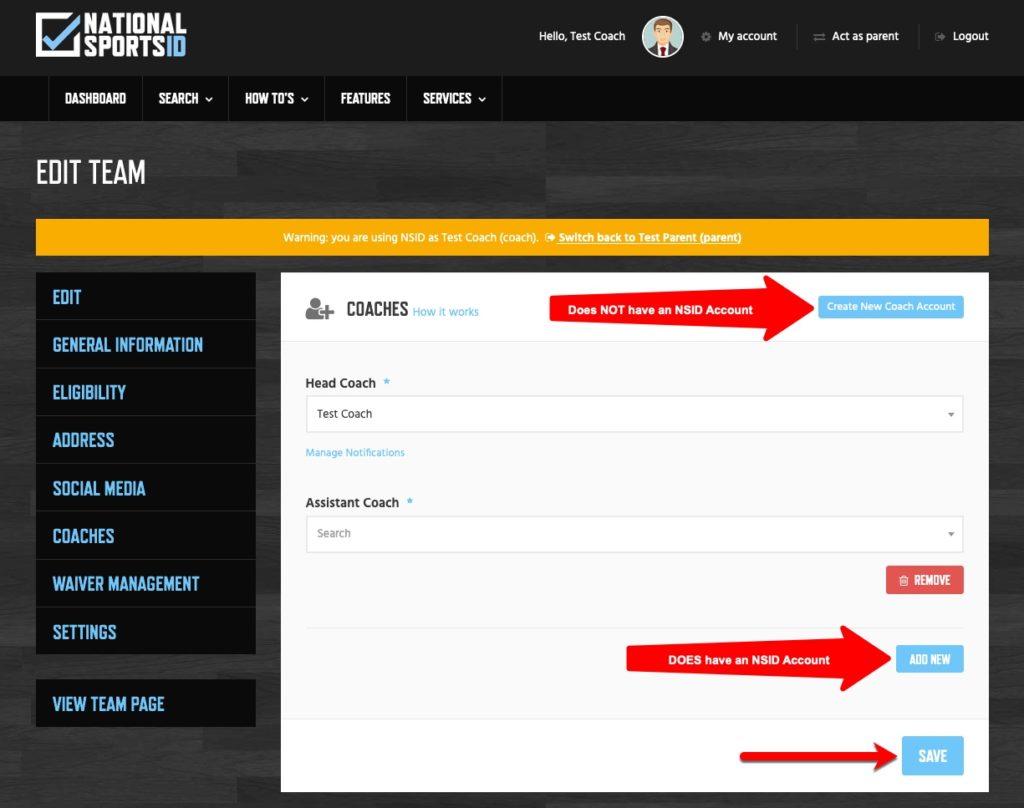Open General Information sidebar section

coord(146,344)
